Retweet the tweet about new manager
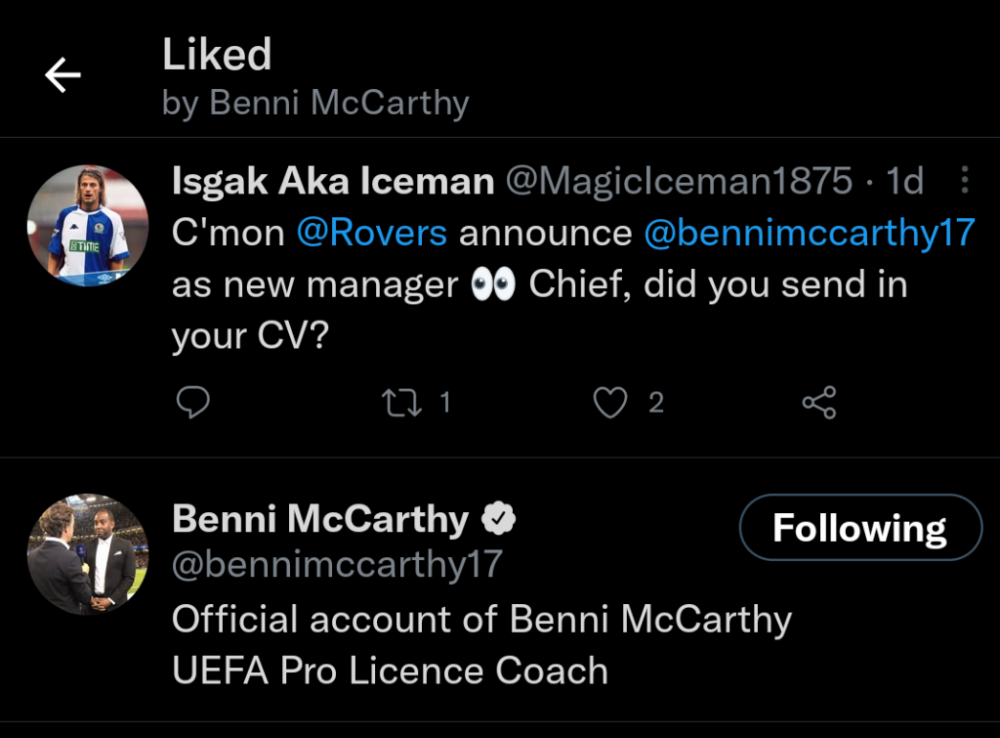The height and width of the screenshot is (738, 1000). point(402,402)
